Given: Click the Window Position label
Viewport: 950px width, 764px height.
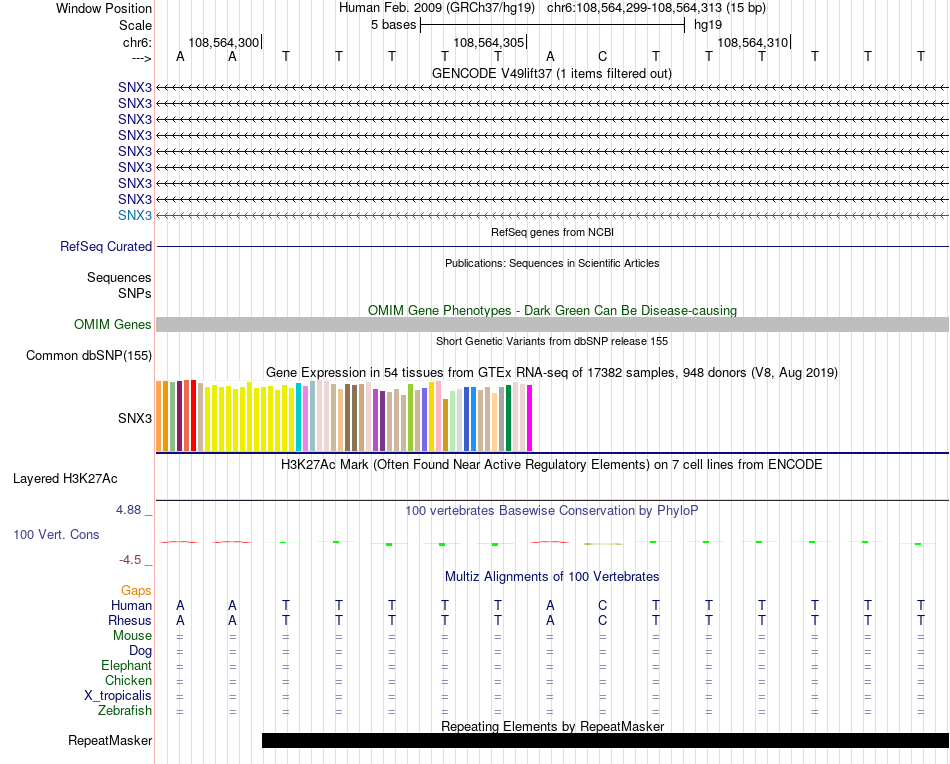Looking at the screenshot, I should click(104, 8).
